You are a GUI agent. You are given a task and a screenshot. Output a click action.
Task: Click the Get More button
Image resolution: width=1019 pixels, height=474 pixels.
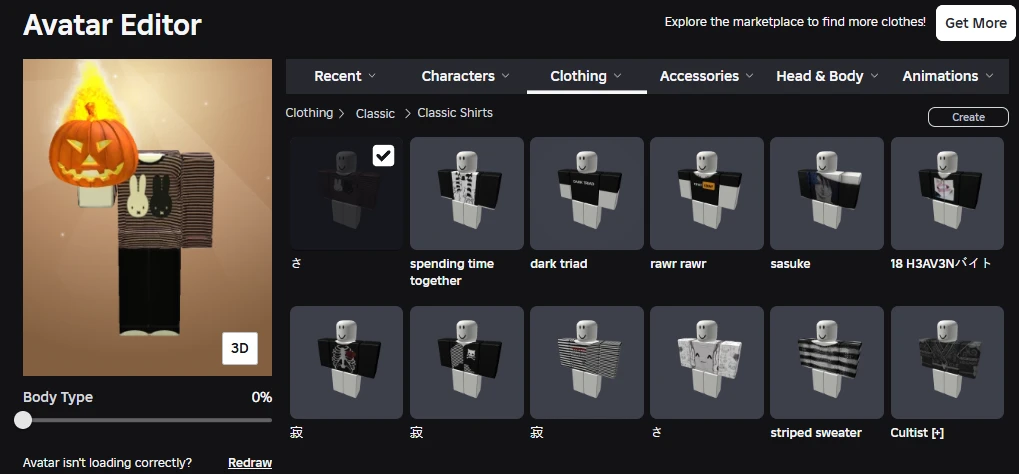click(x=975, y=23)
